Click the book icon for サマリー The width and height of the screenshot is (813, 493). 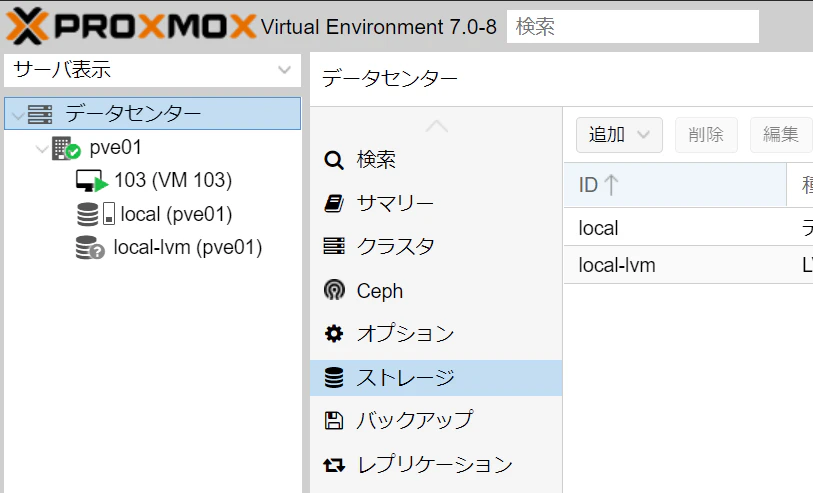click(333, 203)
